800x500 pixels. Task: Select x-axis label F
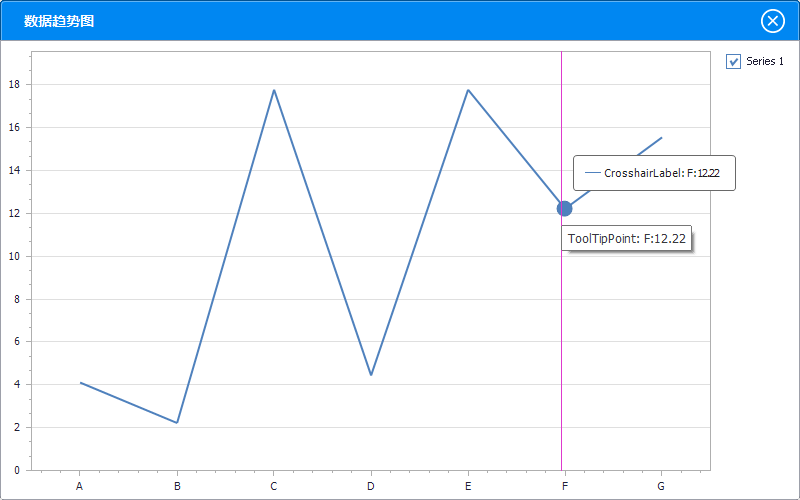click(x=565, y=486)
